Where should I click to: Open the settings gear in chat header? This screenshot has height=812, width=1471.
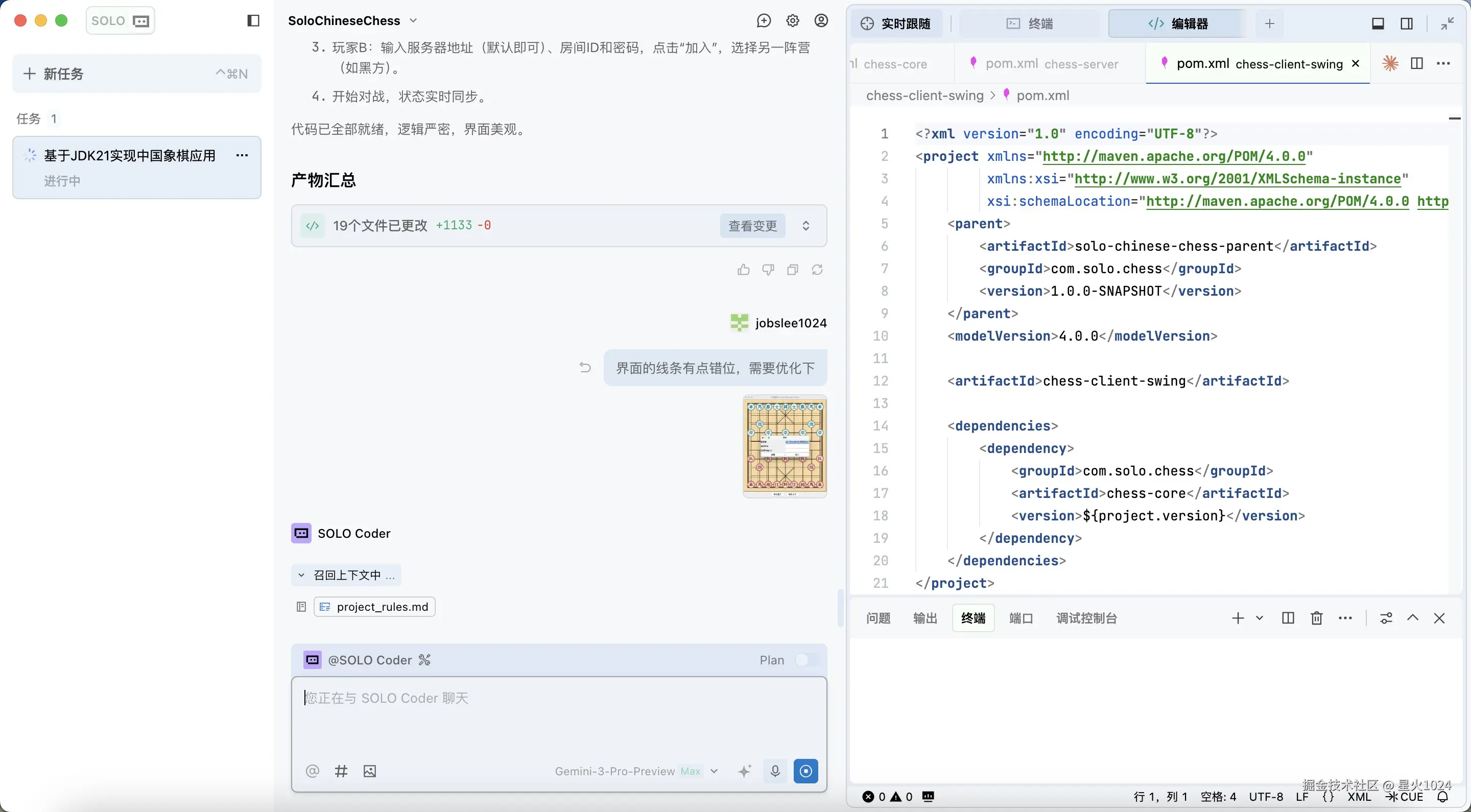pyautogui.click(x=793, y=20)
